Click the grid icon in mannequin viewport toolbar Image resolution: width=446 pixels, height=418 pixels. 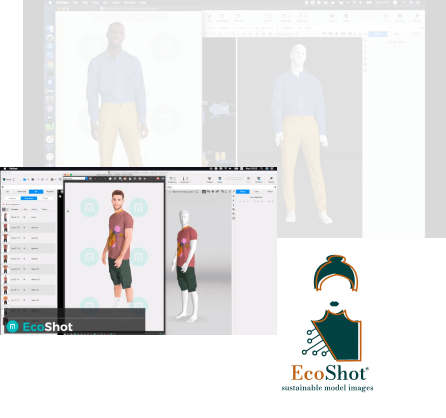pyautogui.click(x=204, y=192)
